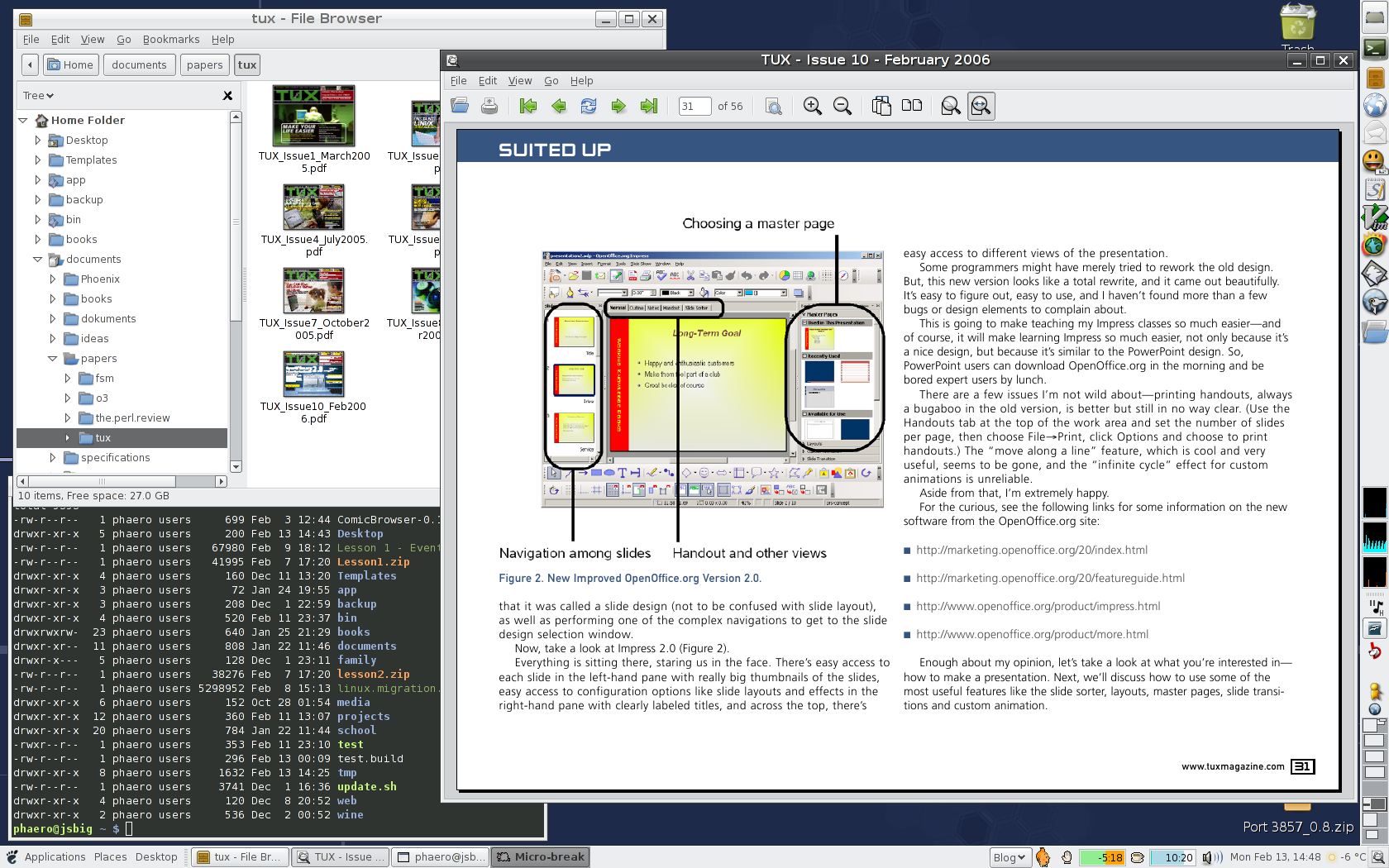Screen dimensions: 1389x868
Task: Open Edit menu in File Browser
Action: coord(60,40)
